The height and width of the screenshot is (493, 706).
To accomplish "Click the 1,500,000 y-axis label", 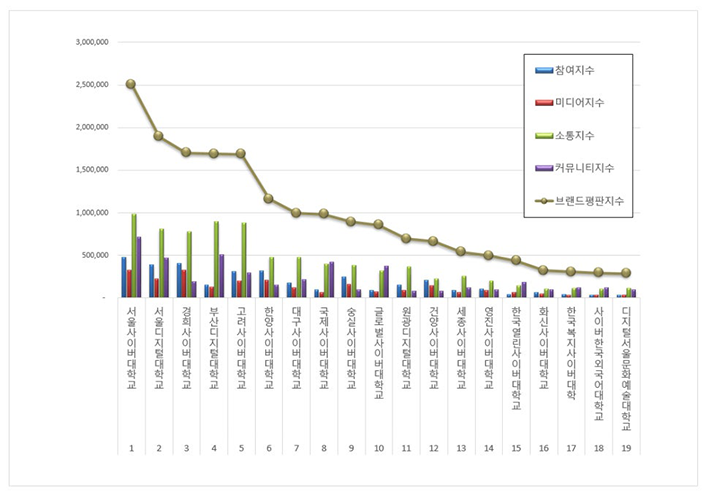I will (92, 170).
